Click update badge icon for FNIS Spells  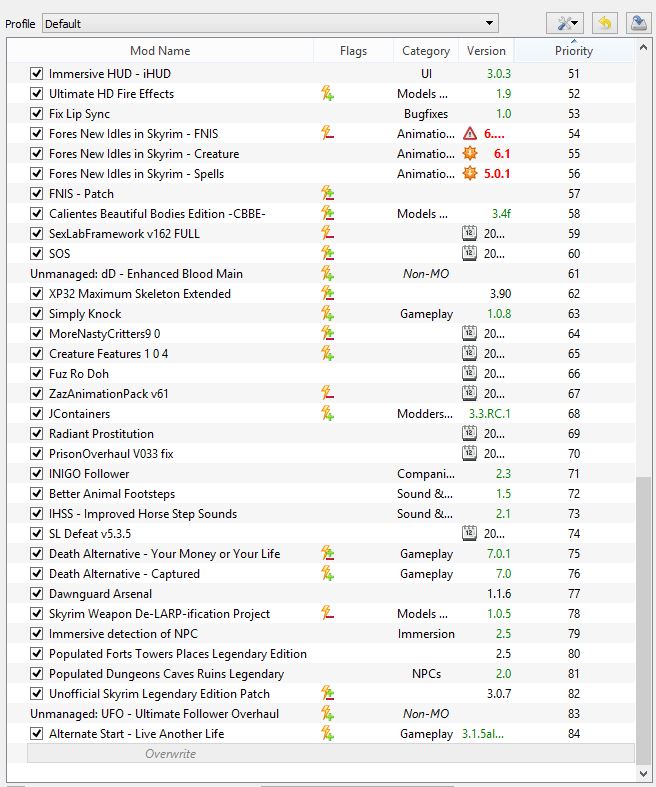[x=470, y=174]
